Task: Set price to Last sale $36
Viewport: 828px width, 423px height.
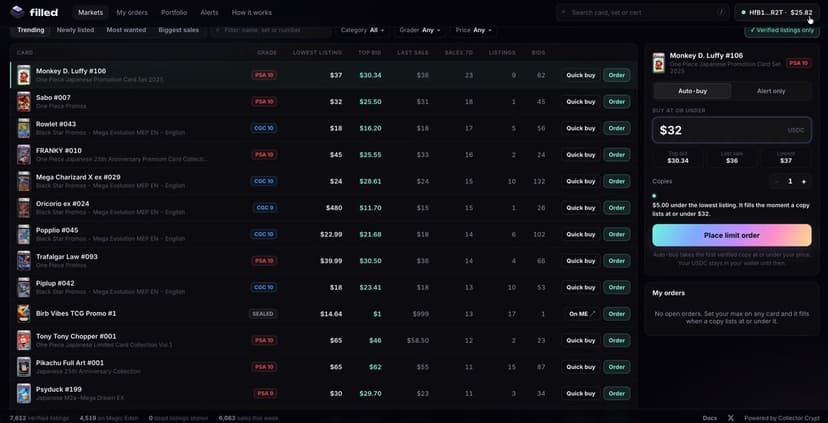Action: (731, 157)
